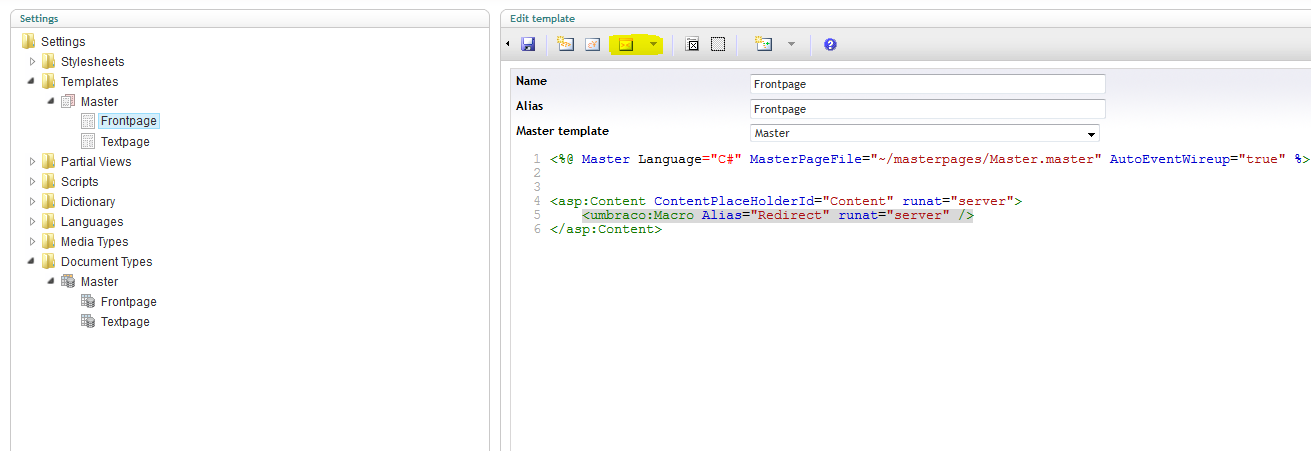Expand the Languages node arrow
Viewport: 1311px width, 451px height.
(x=32, y=222)
